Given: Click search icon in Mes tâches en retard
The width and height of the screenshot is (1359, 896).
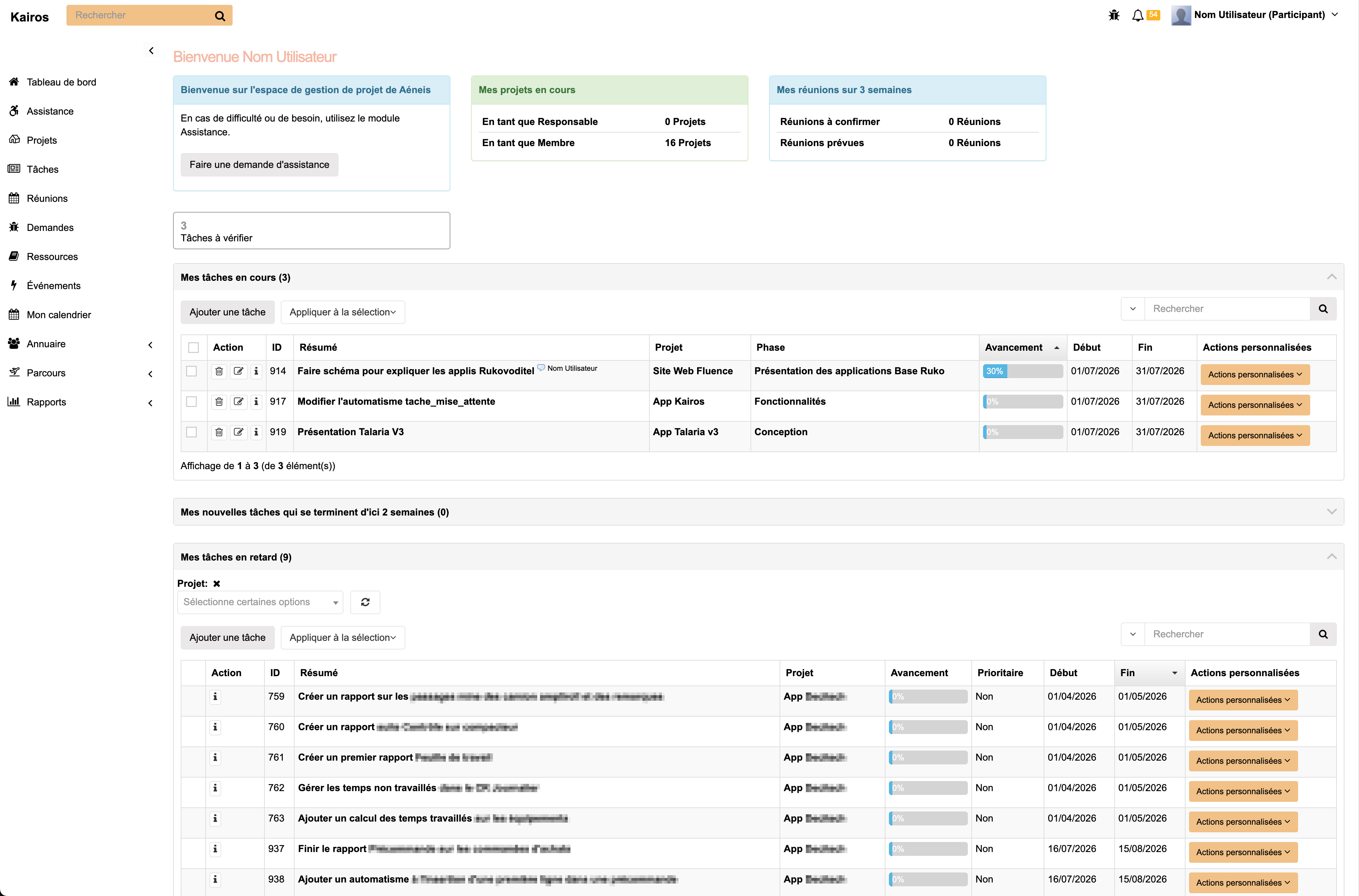Looking at the screenshot, I should tap(1323, 634).
